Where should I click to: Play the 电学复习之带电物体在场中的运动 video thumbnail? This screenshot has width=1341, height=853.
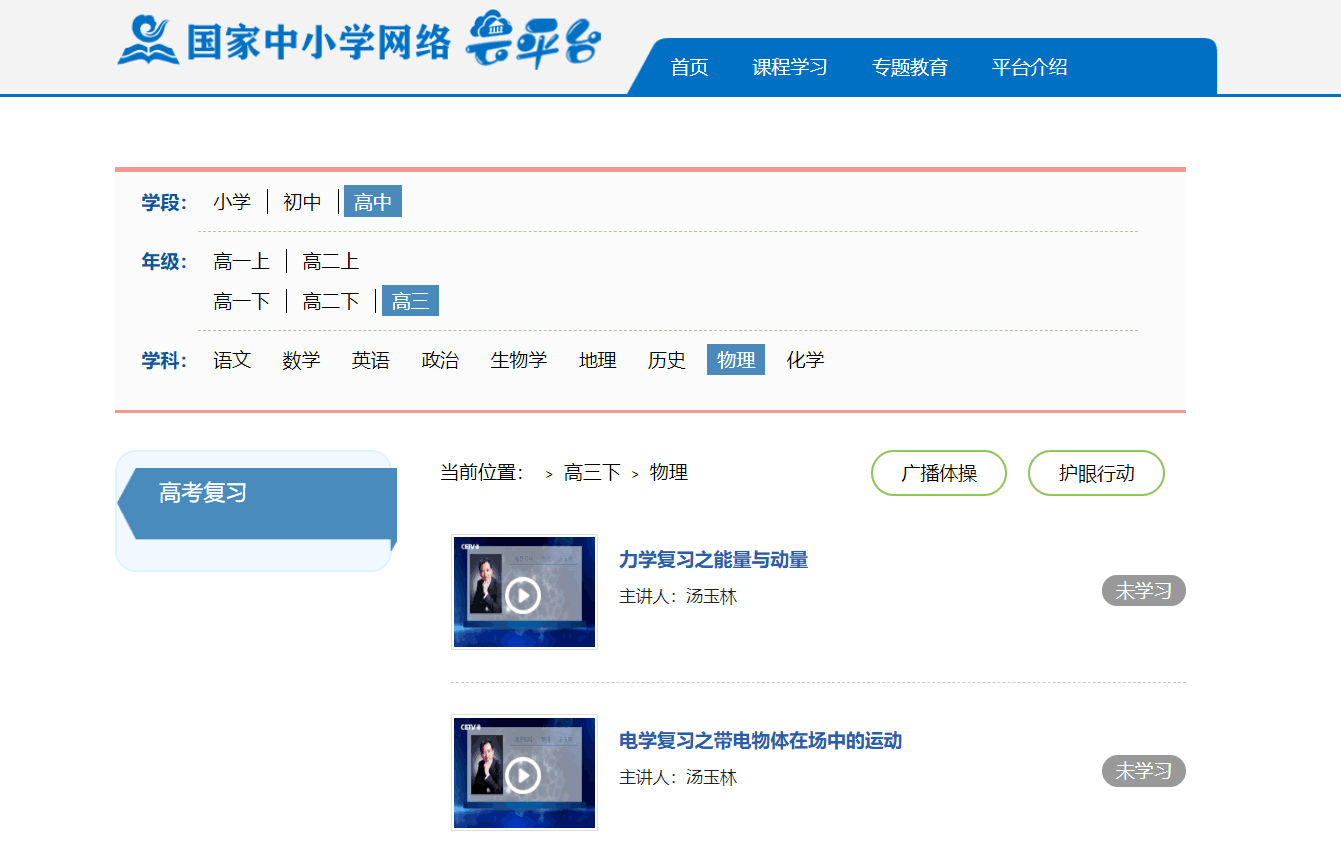523,773
